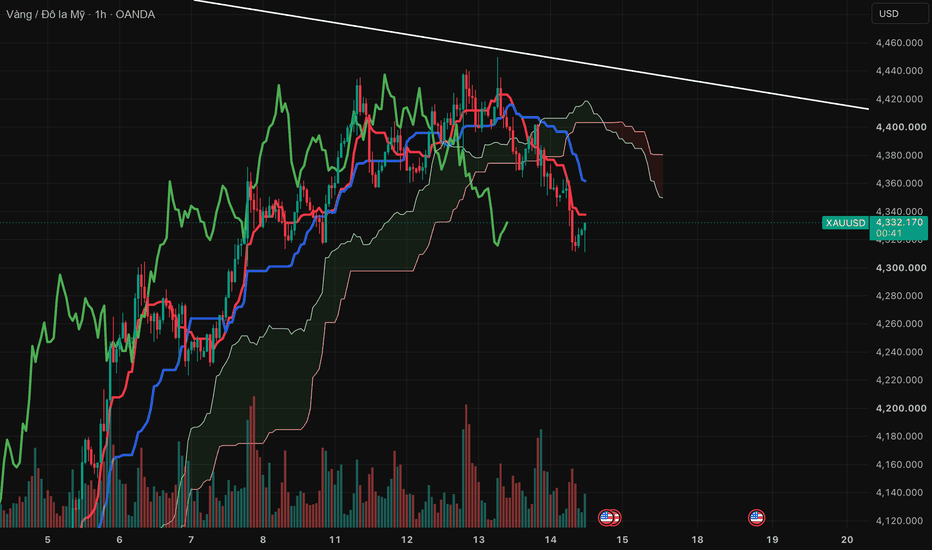Open the US economic event flag near date 19
The height and width of the screenshot is (550, 932).
point(756,517)
